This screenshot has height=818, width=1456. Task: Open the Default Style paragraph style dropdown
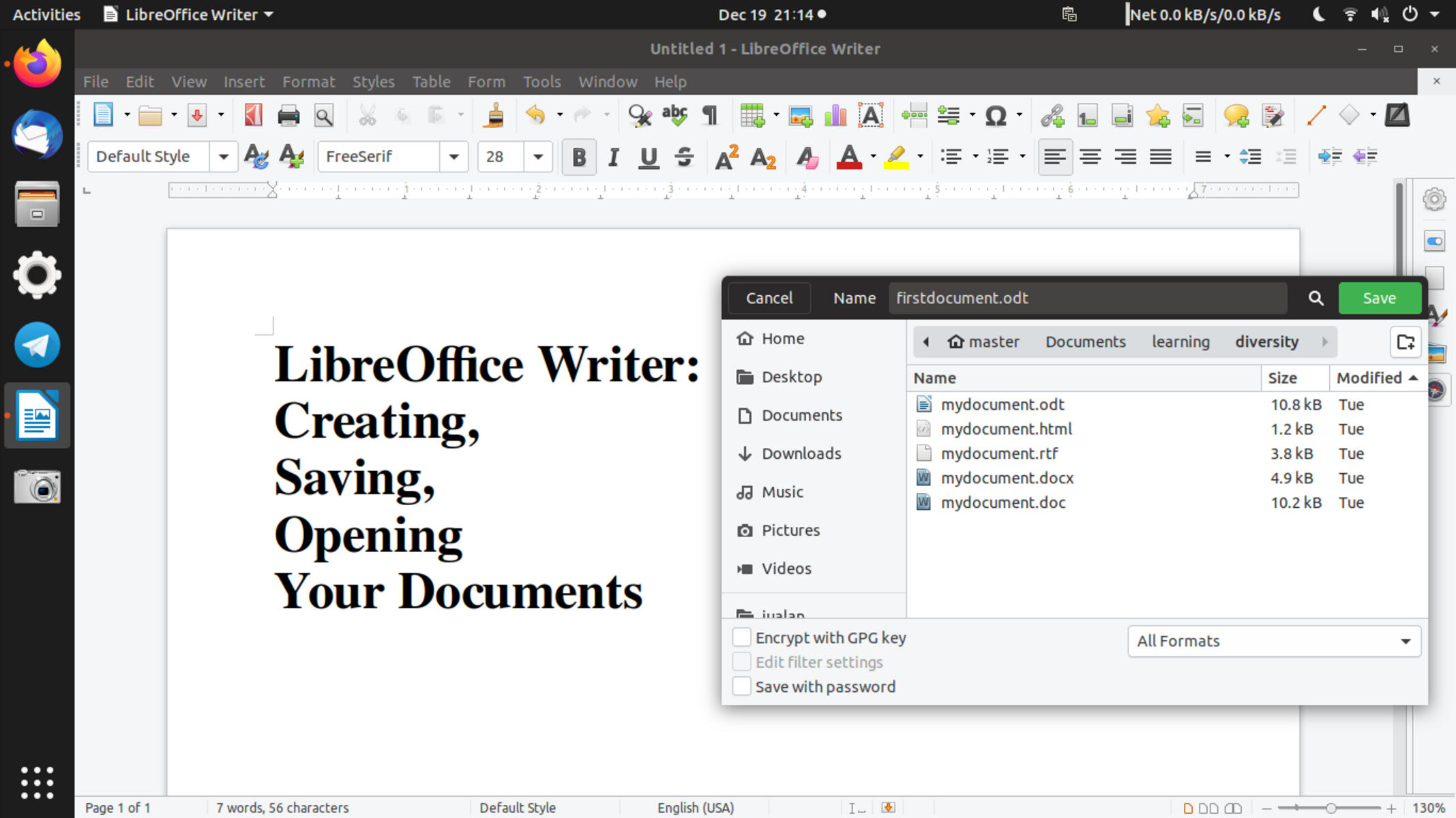pos(223,157)
